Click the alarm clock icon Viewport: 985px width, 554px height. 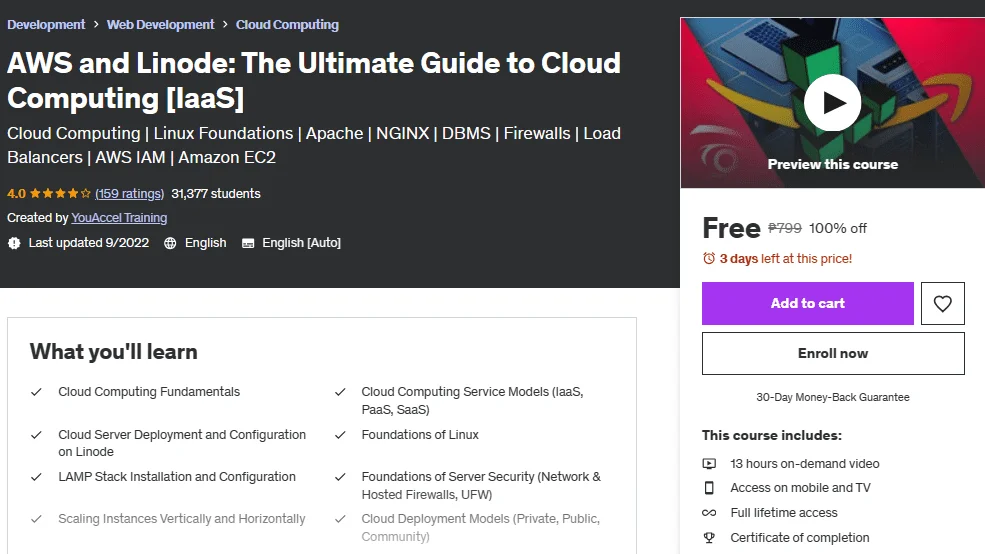(709, 258)
